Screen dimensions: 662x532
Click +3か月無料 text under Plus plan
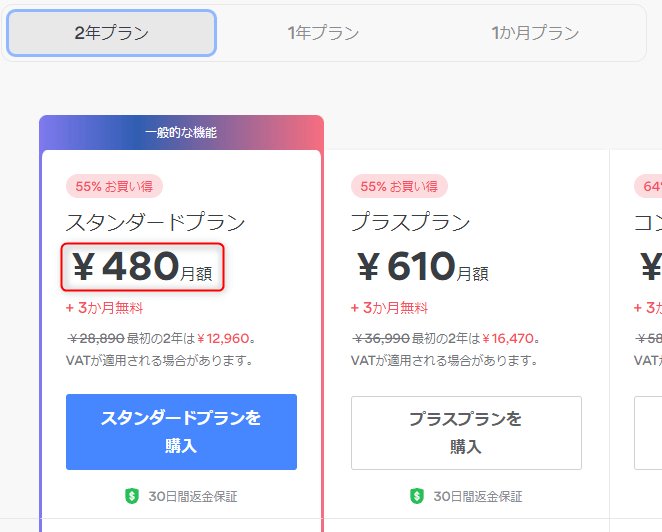coord(389,308)
